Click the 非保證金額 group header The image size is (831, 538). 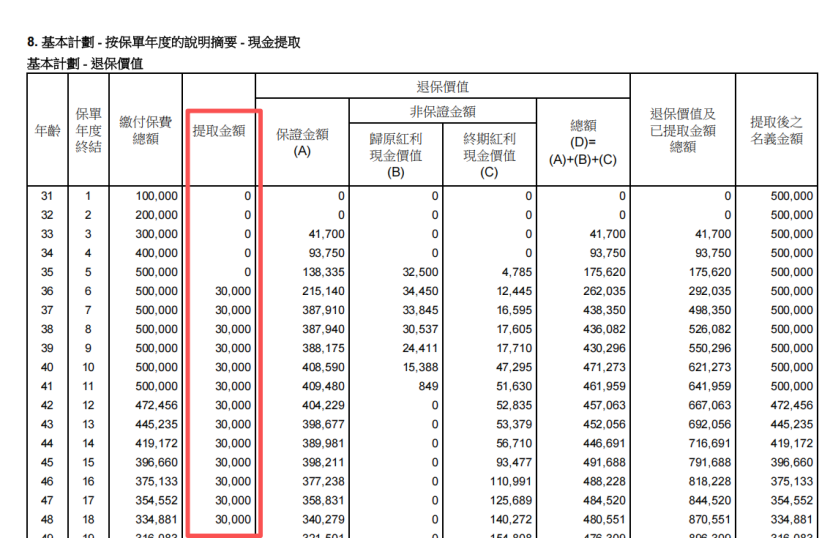point(442,111)
